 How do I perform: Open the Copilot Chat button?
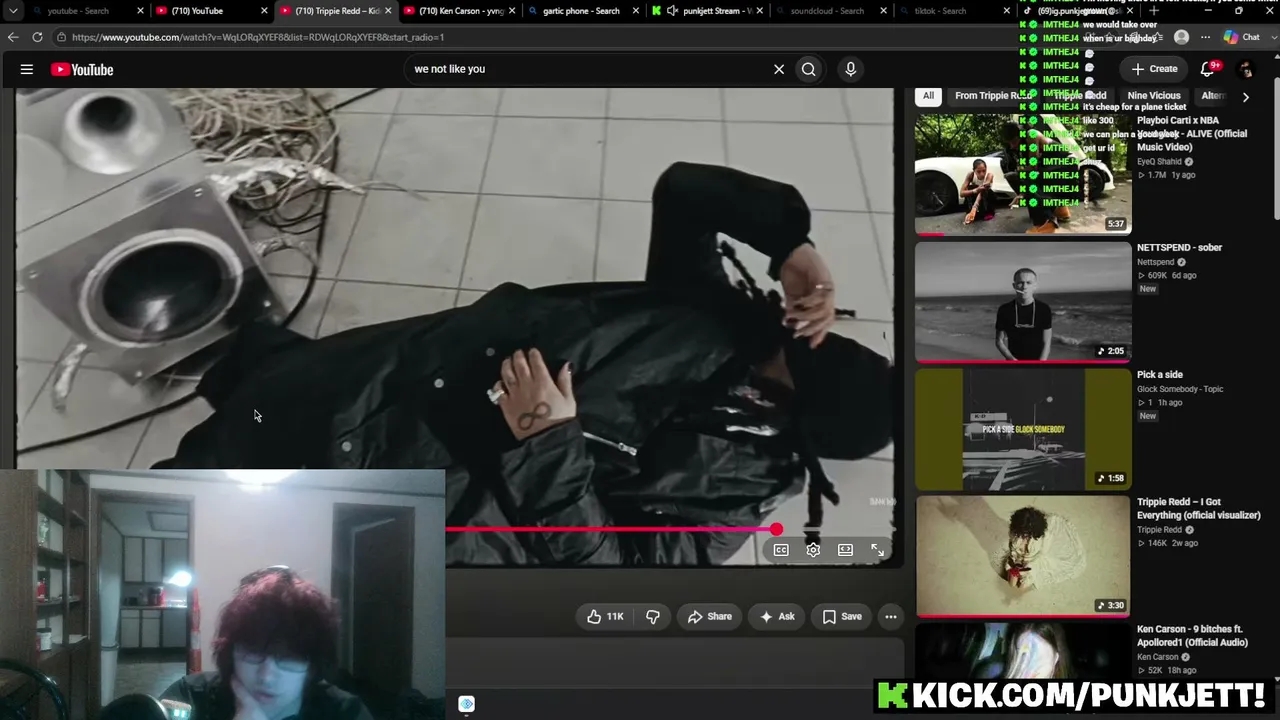point(1242,37)
